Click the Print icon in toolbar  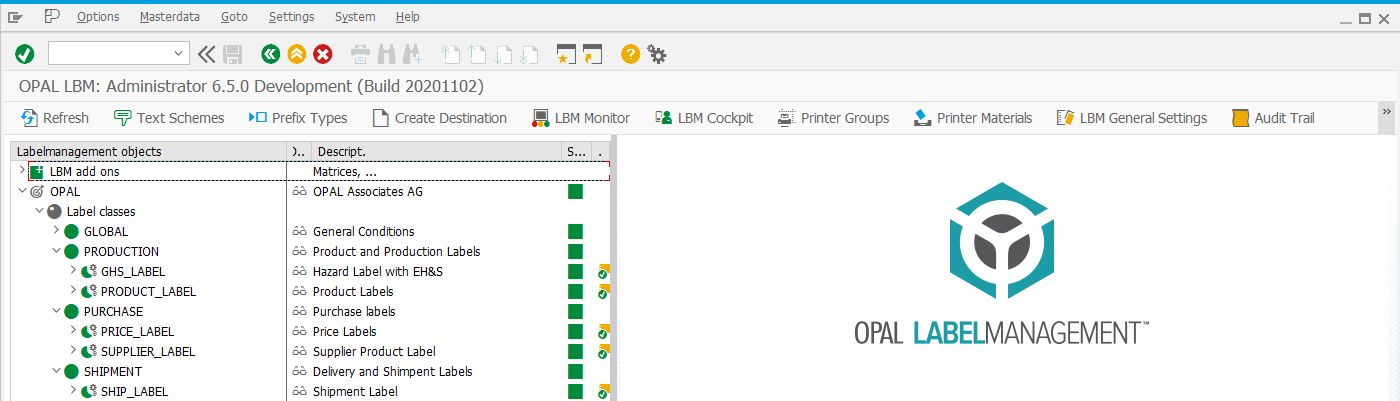coord(360,54)
